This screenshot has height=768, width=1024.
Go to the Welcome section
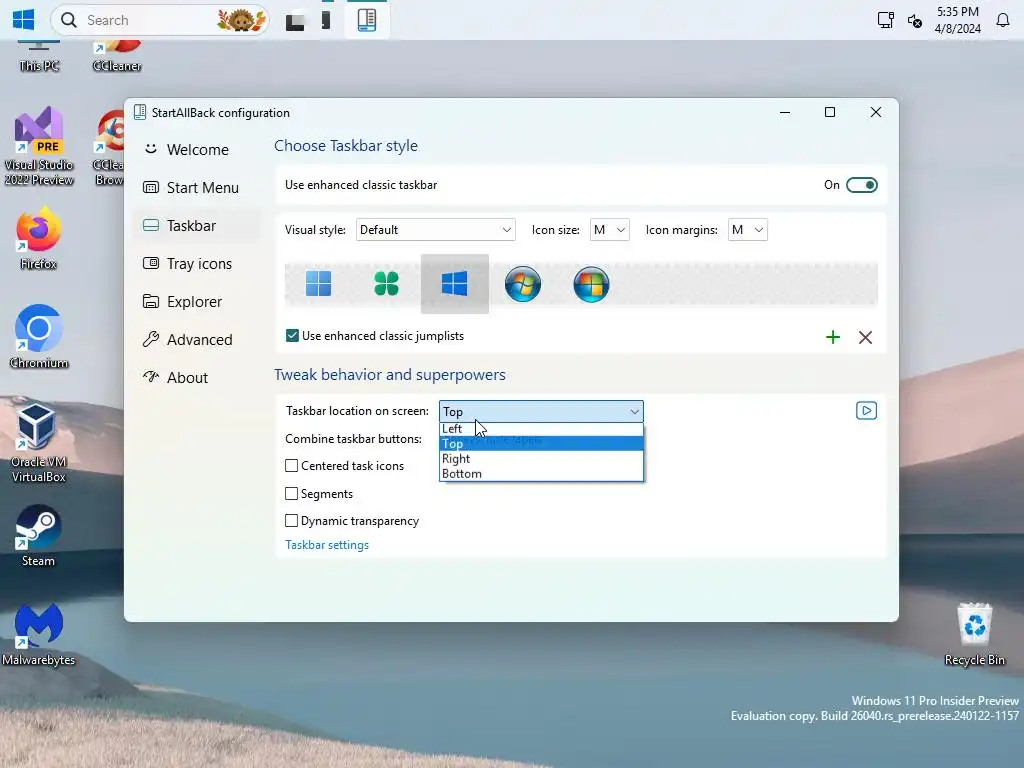pos(196,150)
